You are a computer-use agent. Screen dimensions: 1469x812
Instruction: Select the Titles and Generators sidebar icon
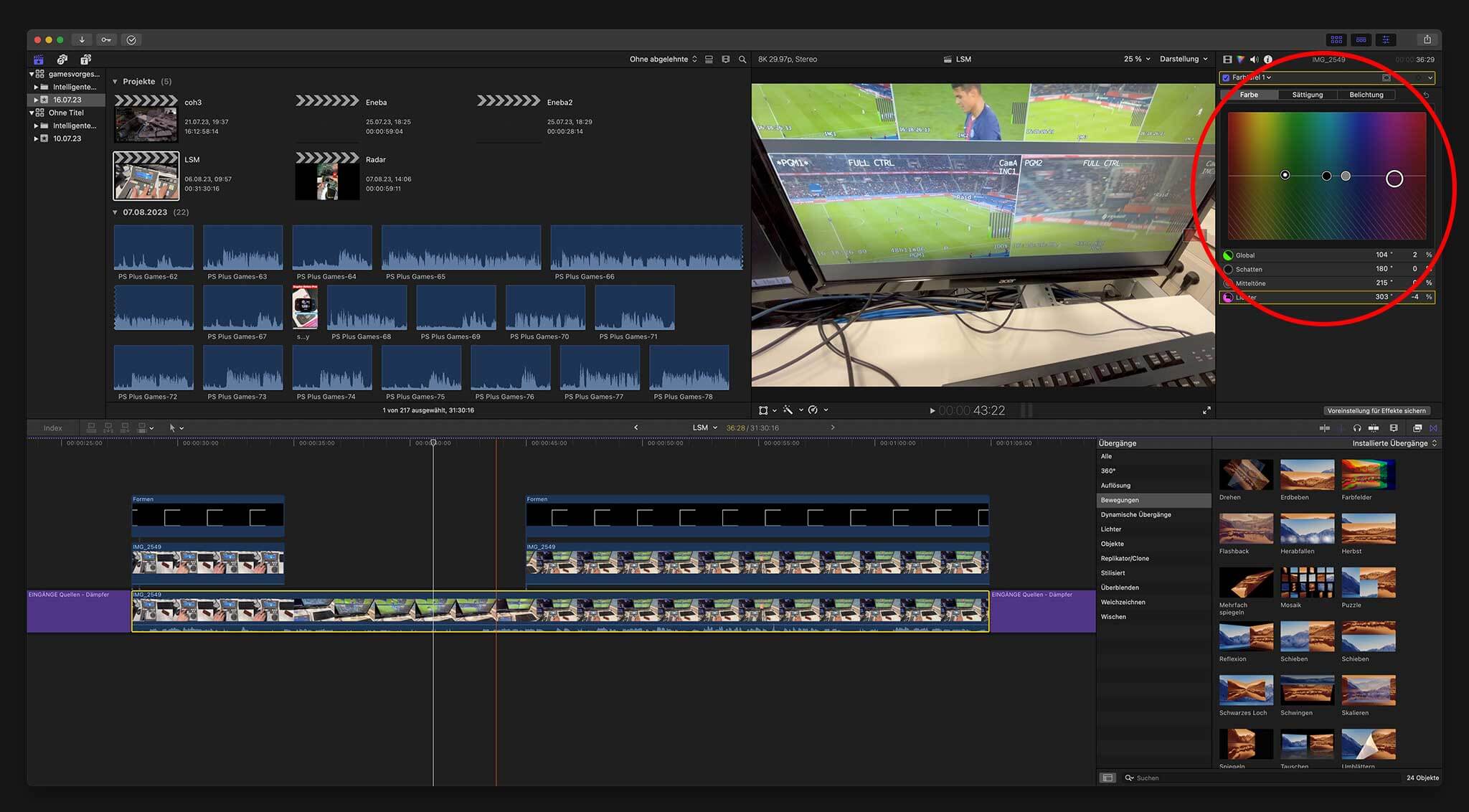(86, 60)
